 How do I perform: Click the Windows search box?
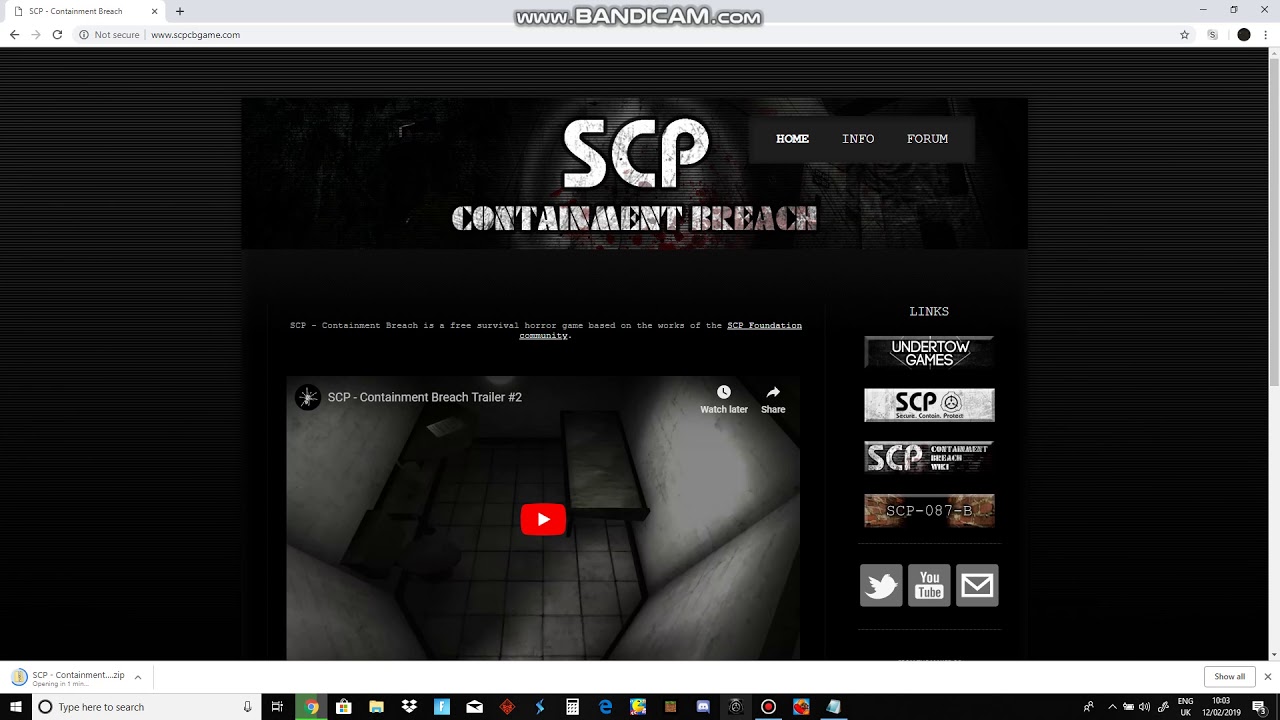145,707
